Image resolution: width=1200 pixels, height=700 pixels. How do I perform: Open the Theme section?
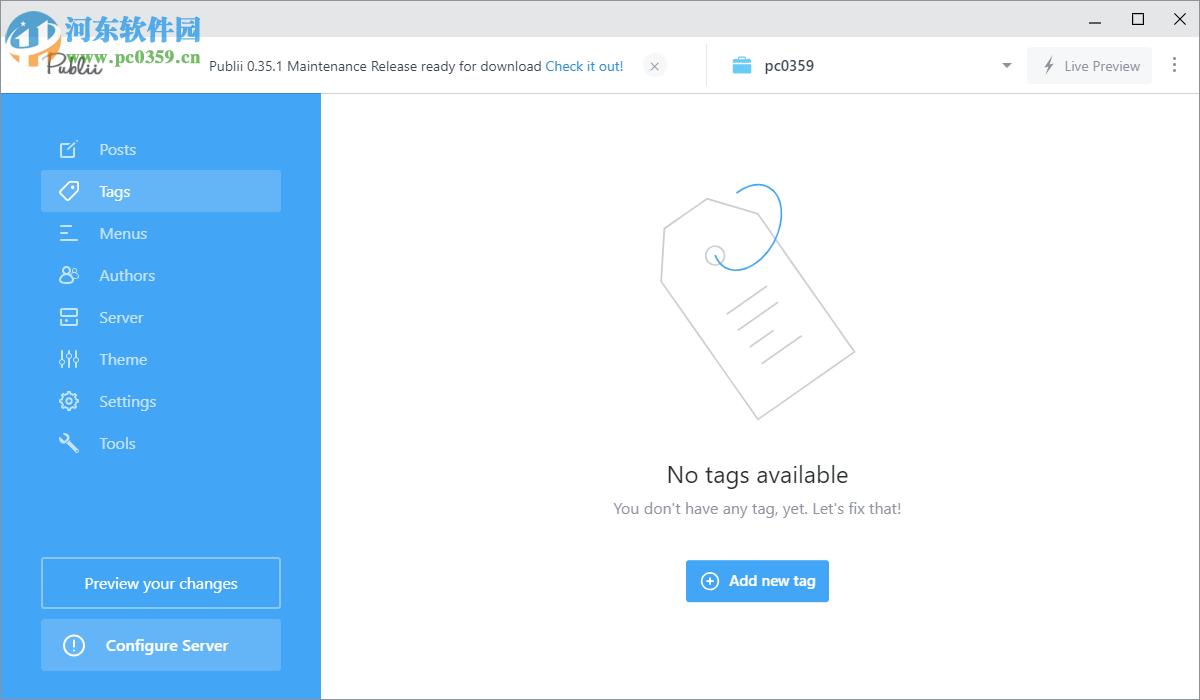161,359
